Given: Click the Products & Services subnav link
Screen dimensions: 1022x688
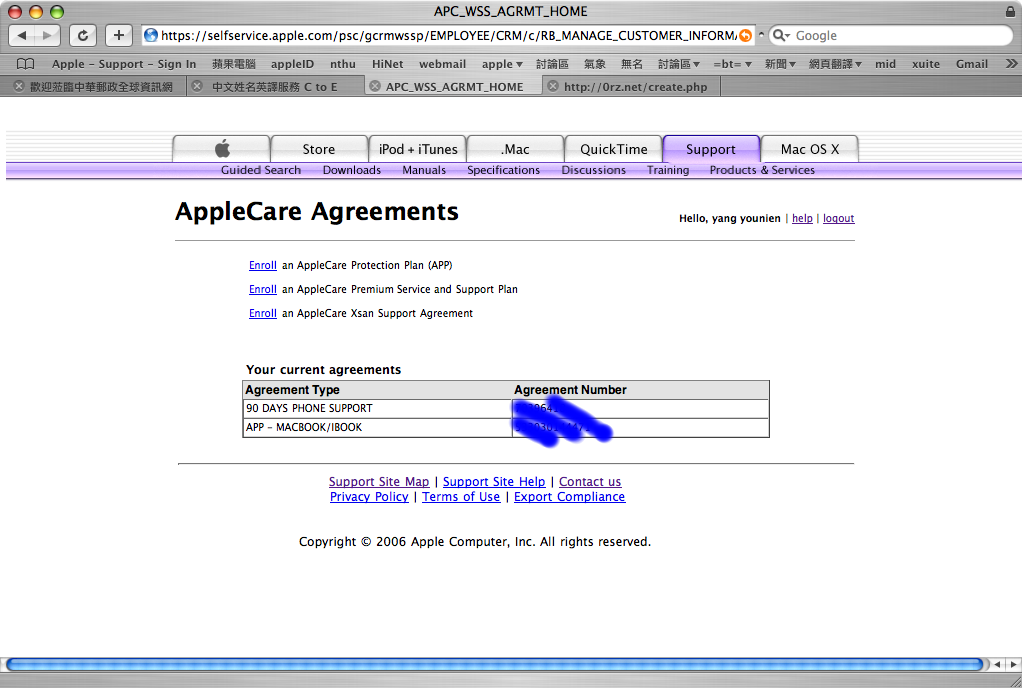Looking at the screenshot, I should 762,170.
